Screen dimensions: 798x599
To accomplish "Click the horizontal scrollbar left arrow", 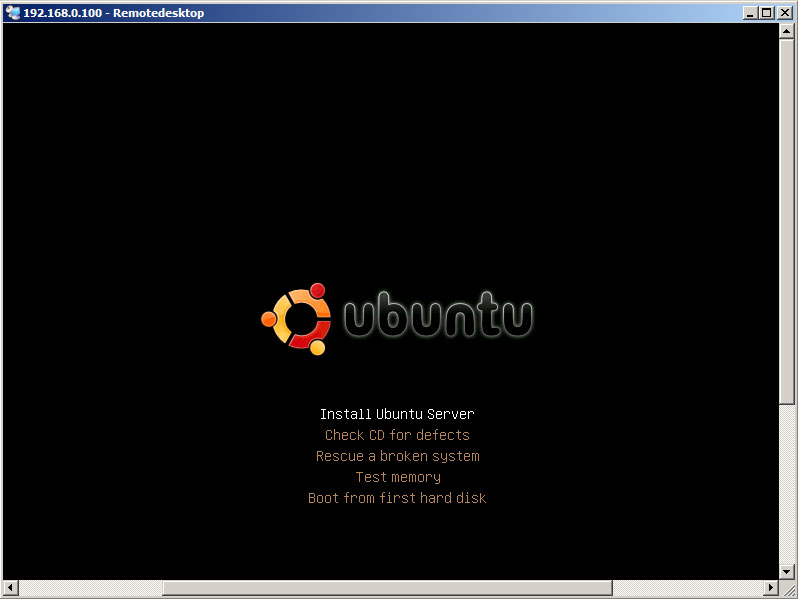I will click(11, 588).
